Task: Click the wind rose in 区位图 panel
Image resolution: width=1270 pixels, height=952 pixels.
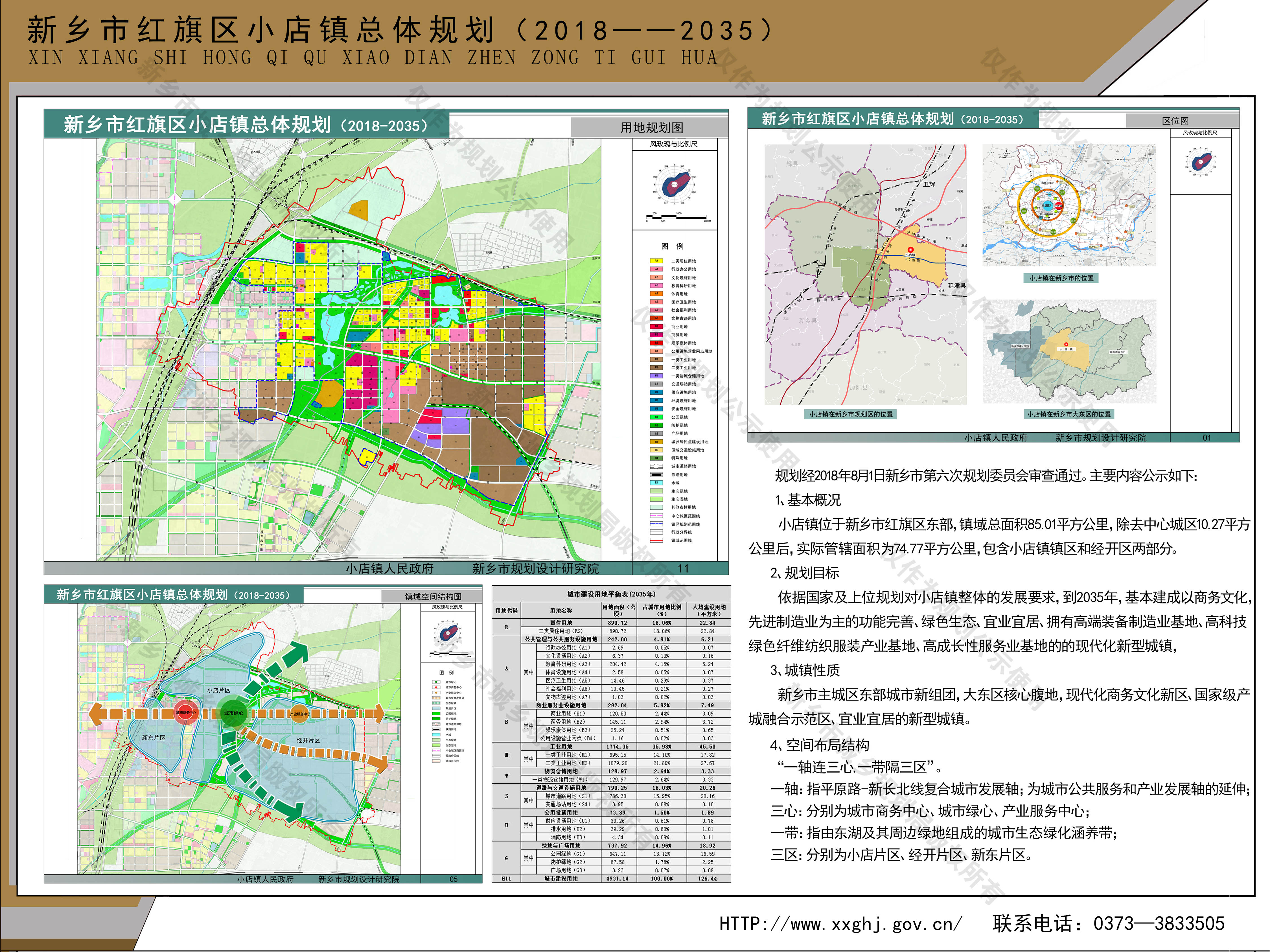Action: pos(1201,161)
